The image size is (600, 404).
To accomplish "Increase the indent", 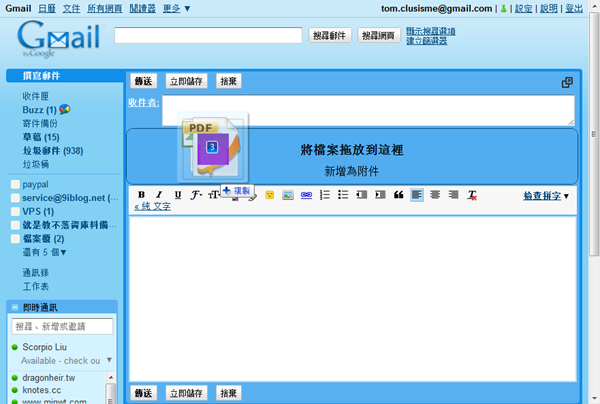I will click(x=380, y=195).
